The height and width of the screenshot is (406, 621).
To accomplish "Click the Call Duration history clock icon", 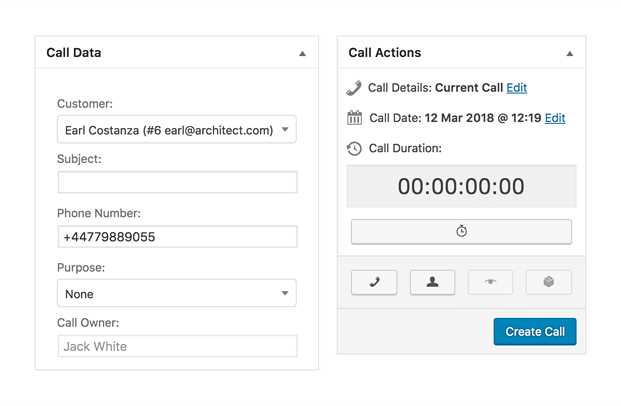I will [x=354, y=148].
